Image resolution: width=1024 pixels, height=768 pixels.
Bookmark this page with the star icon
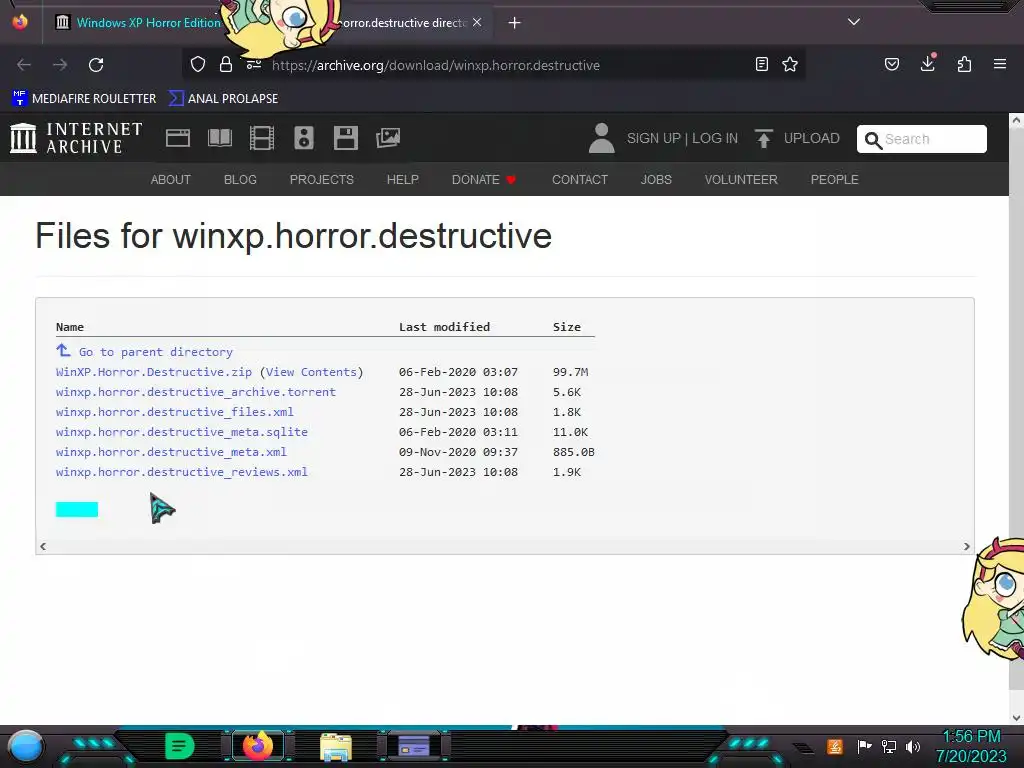[x=790, y=64]
